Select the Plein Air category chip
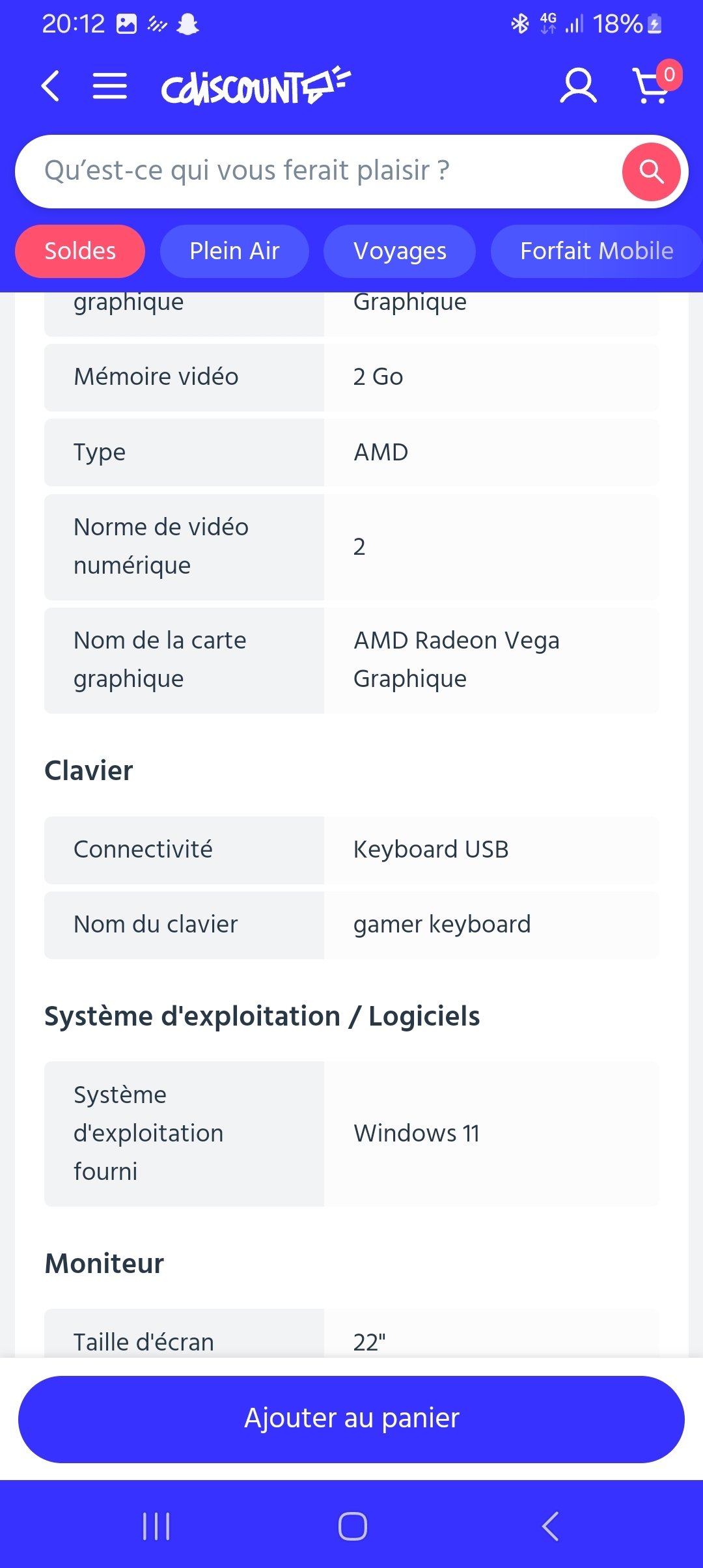This screenshot has width=703, height=1568. (234, 251)
